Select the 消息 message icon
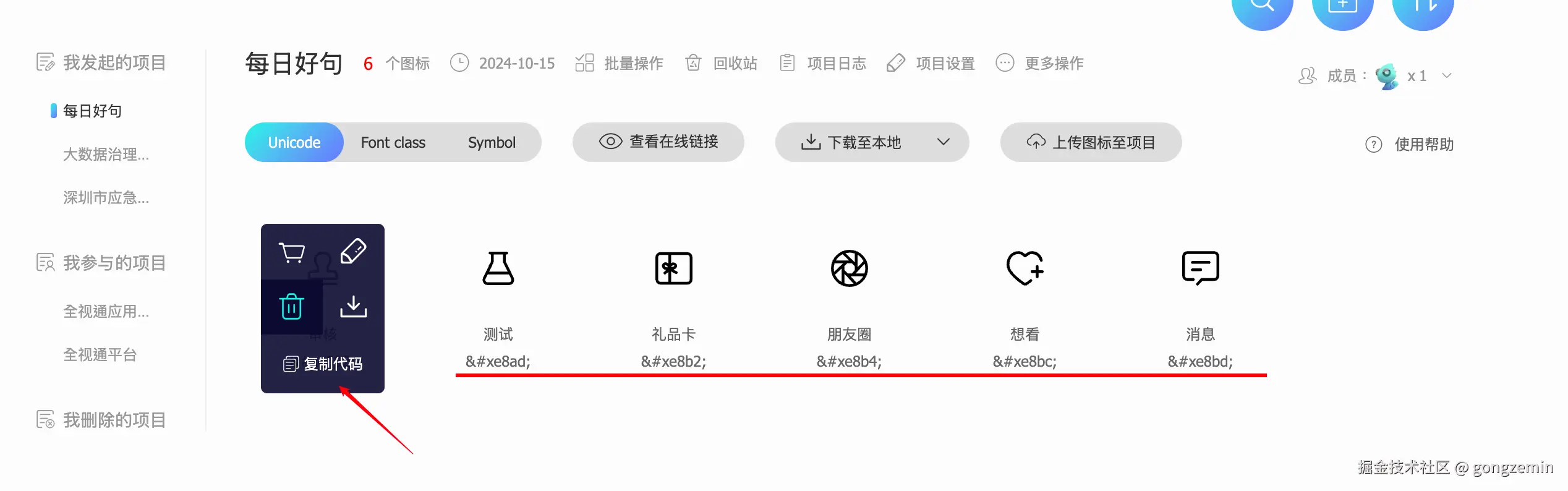Image resolution: width=1568 pixels, height=491 pixels. click(x=1201, y=268)
